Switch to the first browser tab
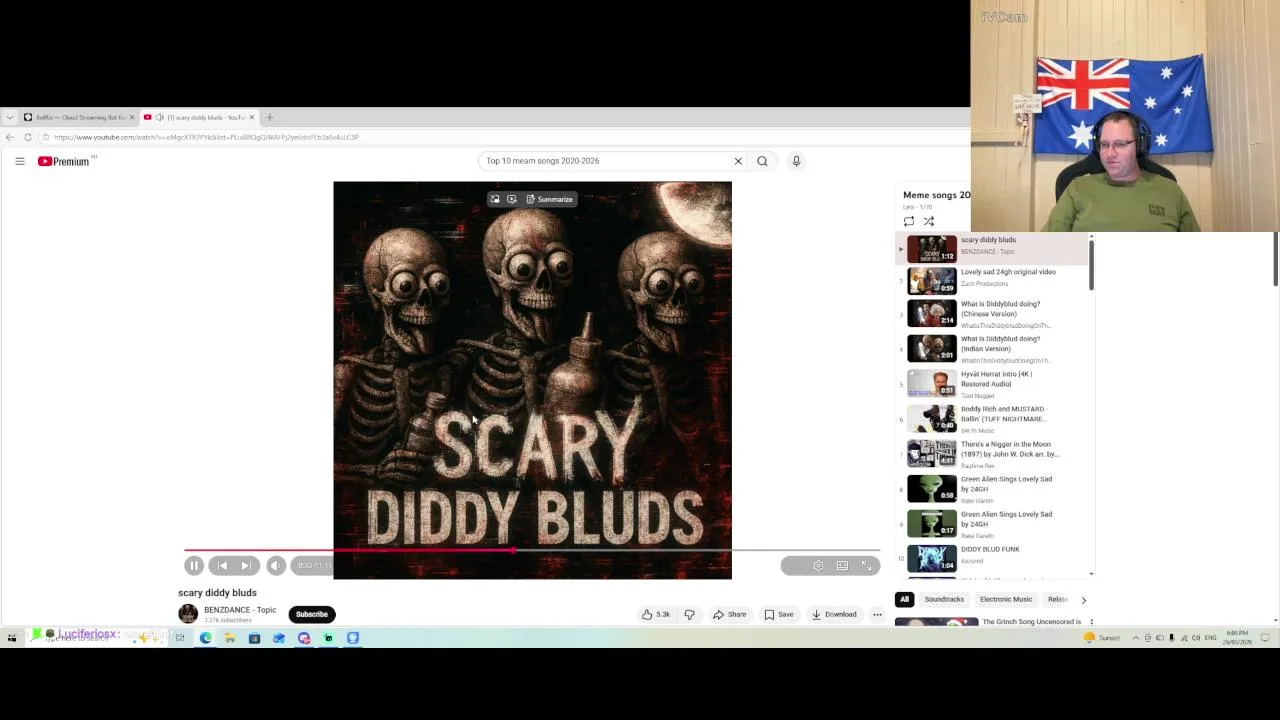The image size is (1280, 720). (80, 117)
